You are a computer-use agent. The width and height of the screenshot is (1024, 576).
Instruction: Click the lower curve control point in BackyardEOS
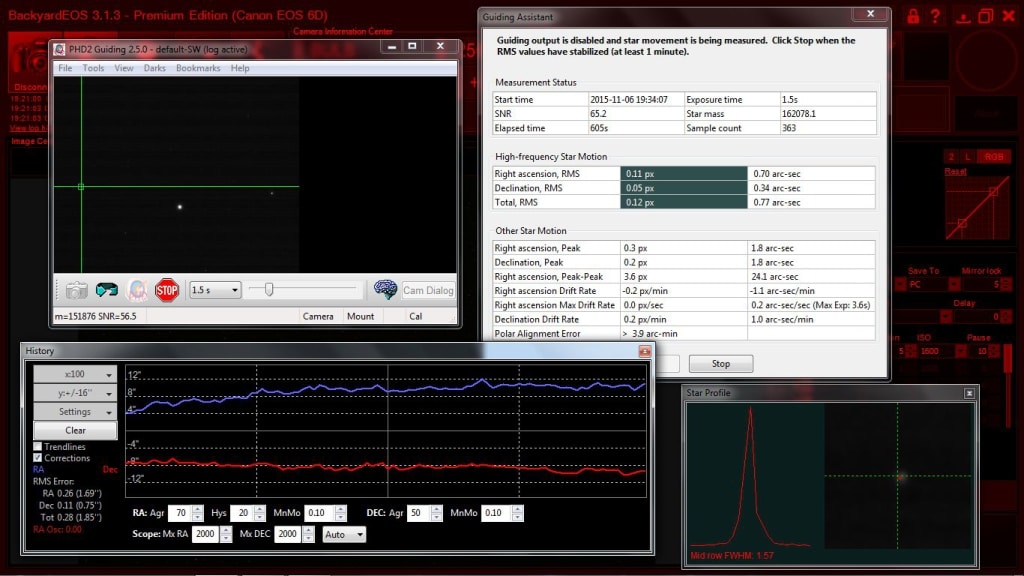click(x=962, y=223)
